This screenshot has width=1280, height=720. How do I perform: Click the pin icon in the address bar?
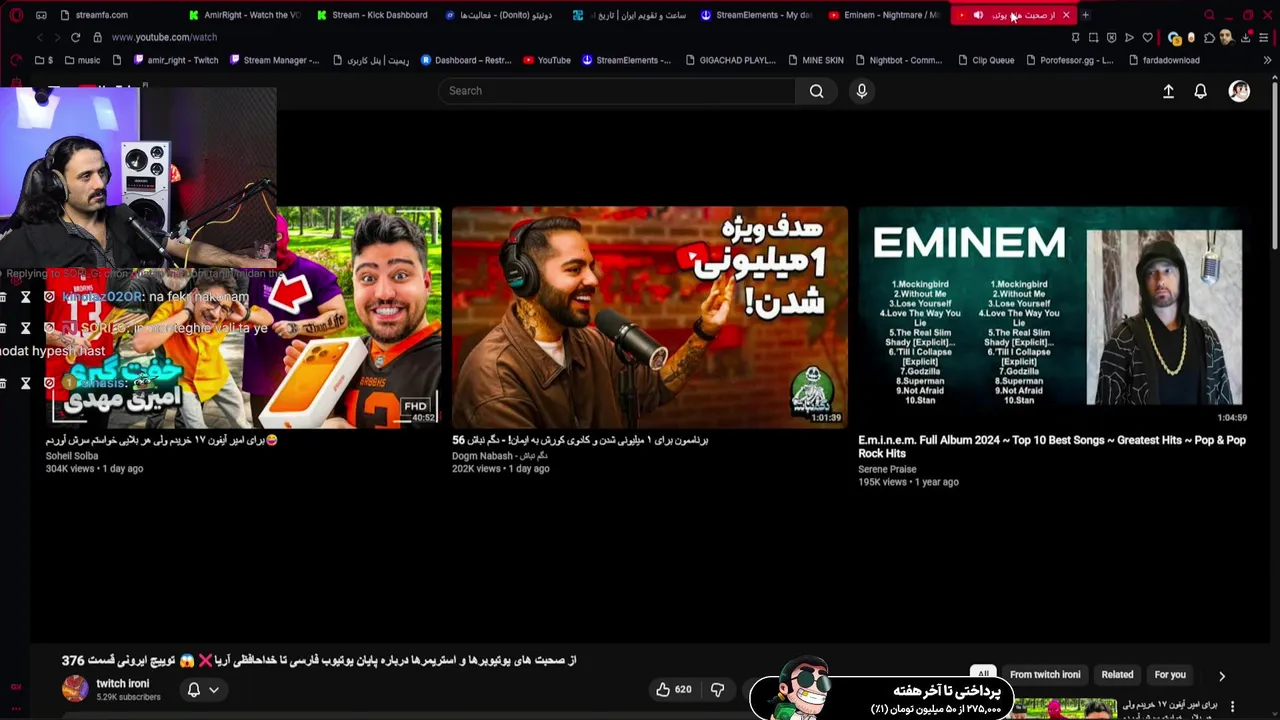click(x=1075, y=38)
